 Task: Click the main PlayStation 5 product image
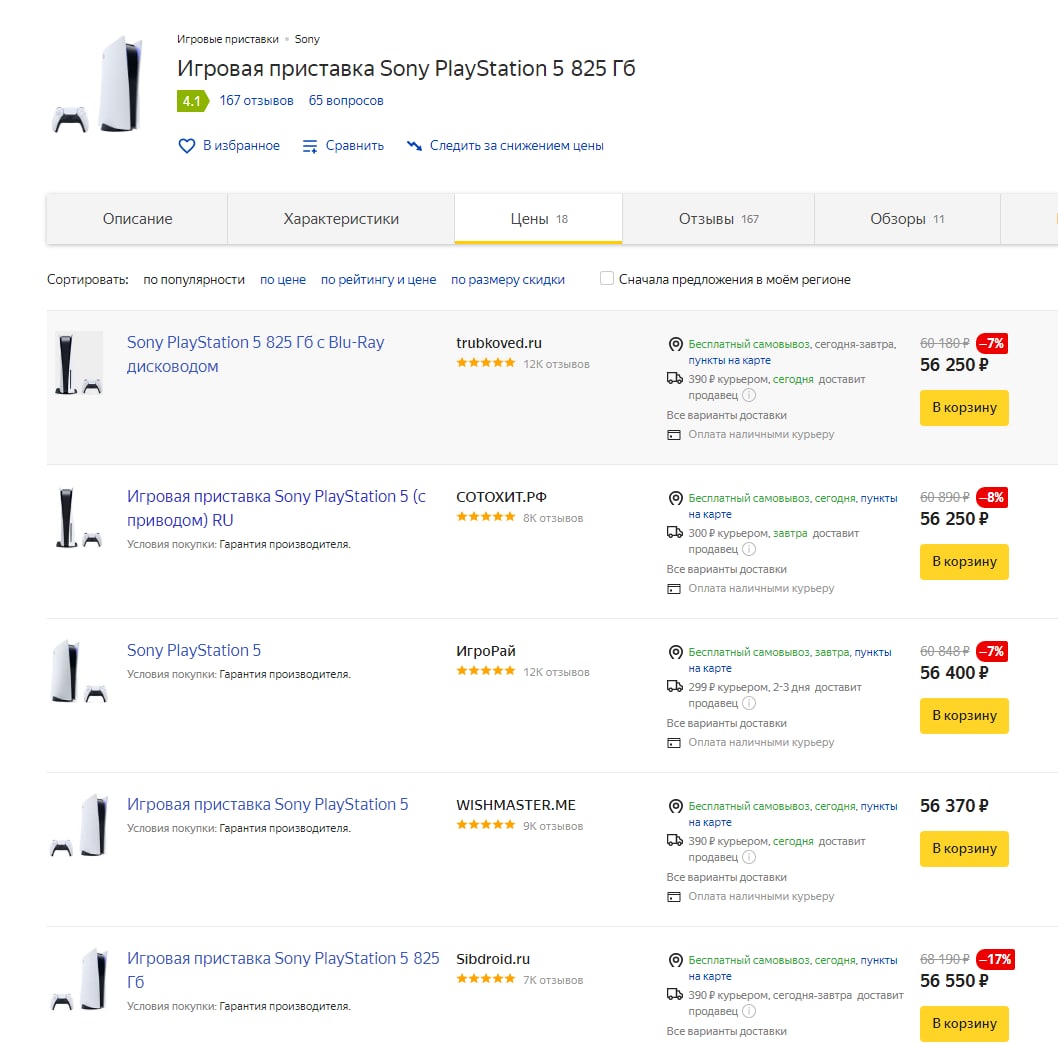coord(99,84)
